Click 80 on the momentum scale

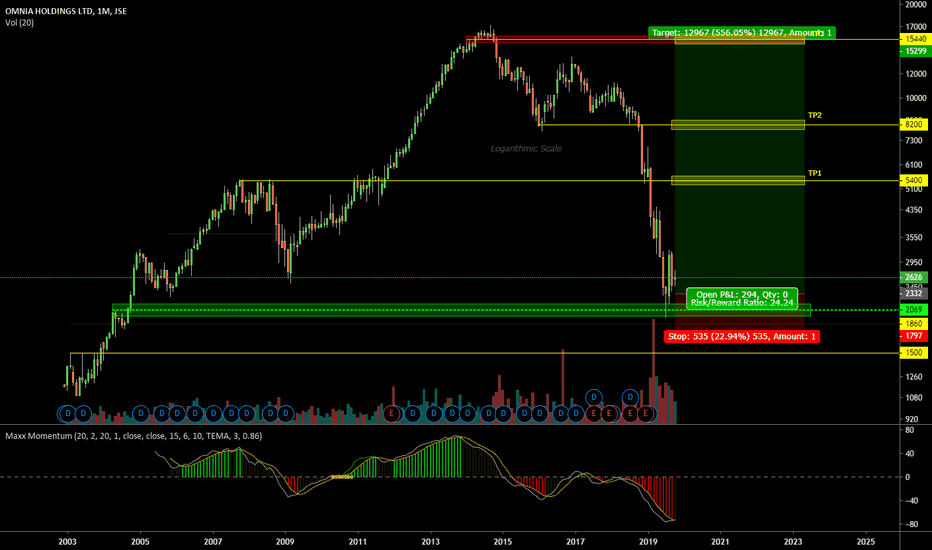[x=909, y=430]
